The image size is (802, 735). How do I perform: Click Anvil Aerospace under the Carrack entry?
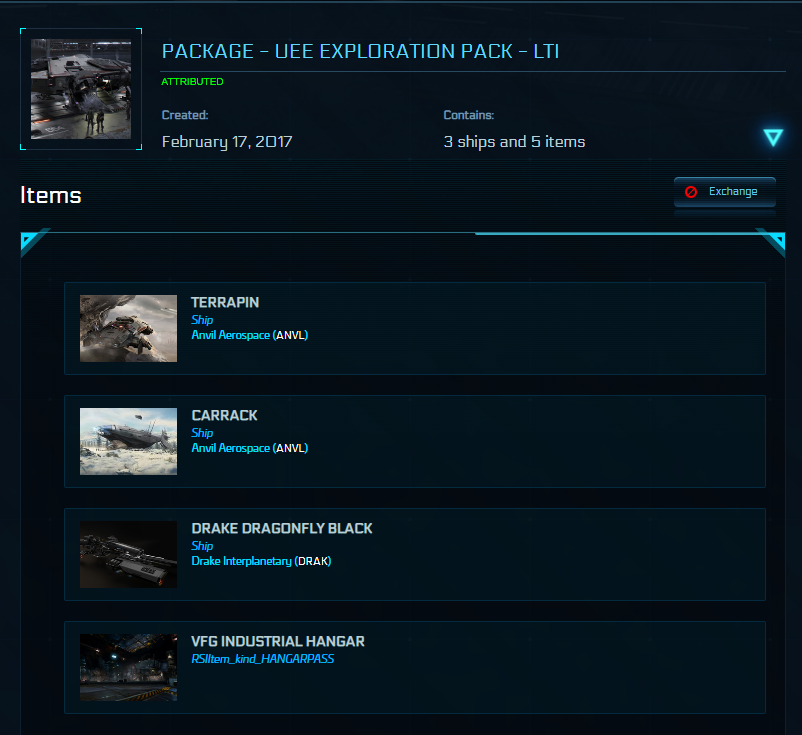click(231, 448)
